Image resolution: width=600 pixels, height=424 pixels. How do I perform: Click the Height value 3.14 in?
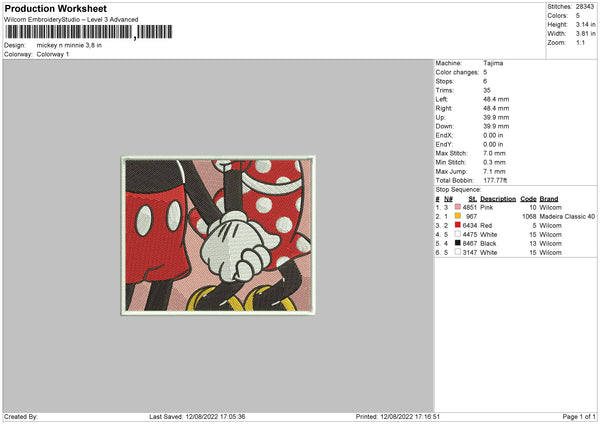[x=585, y=24]
